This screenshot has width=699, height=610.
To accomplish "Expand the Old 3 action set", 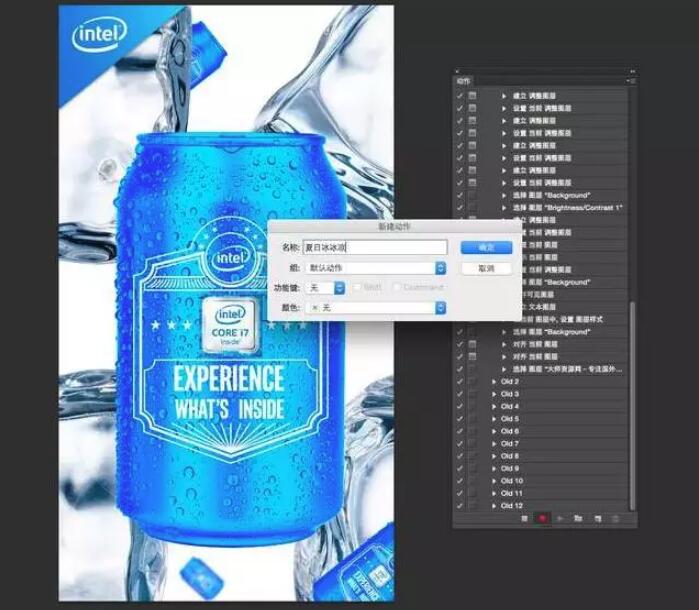I will point(494,394).
